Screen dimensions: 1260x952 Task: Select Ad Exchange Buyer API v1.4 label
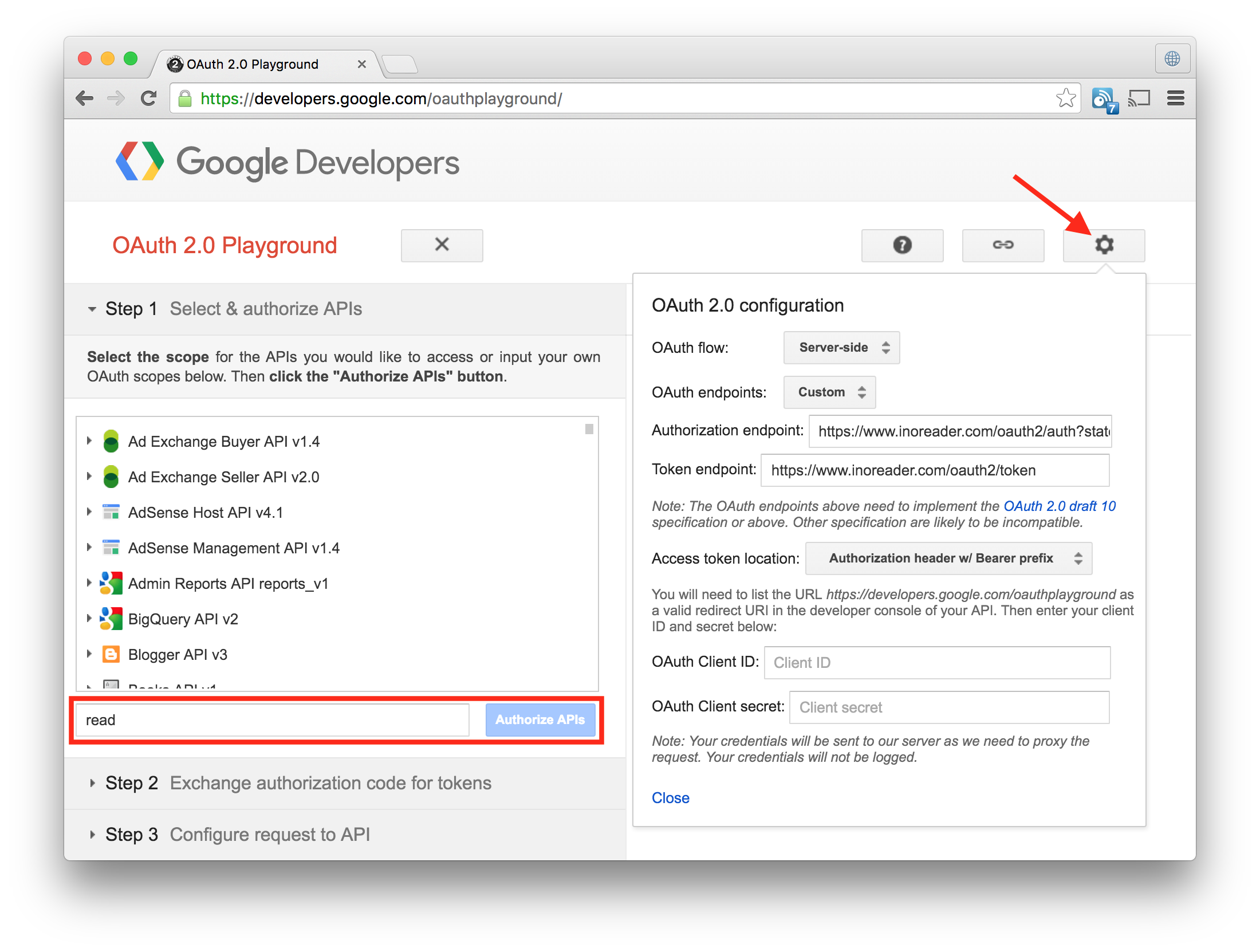224,442
